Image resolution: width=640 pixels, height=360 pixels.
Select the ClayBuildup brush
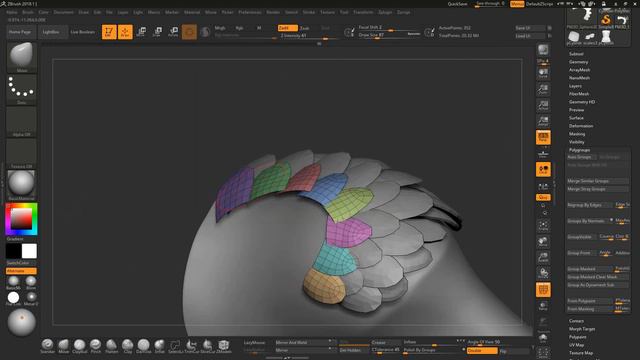(80, 346)
